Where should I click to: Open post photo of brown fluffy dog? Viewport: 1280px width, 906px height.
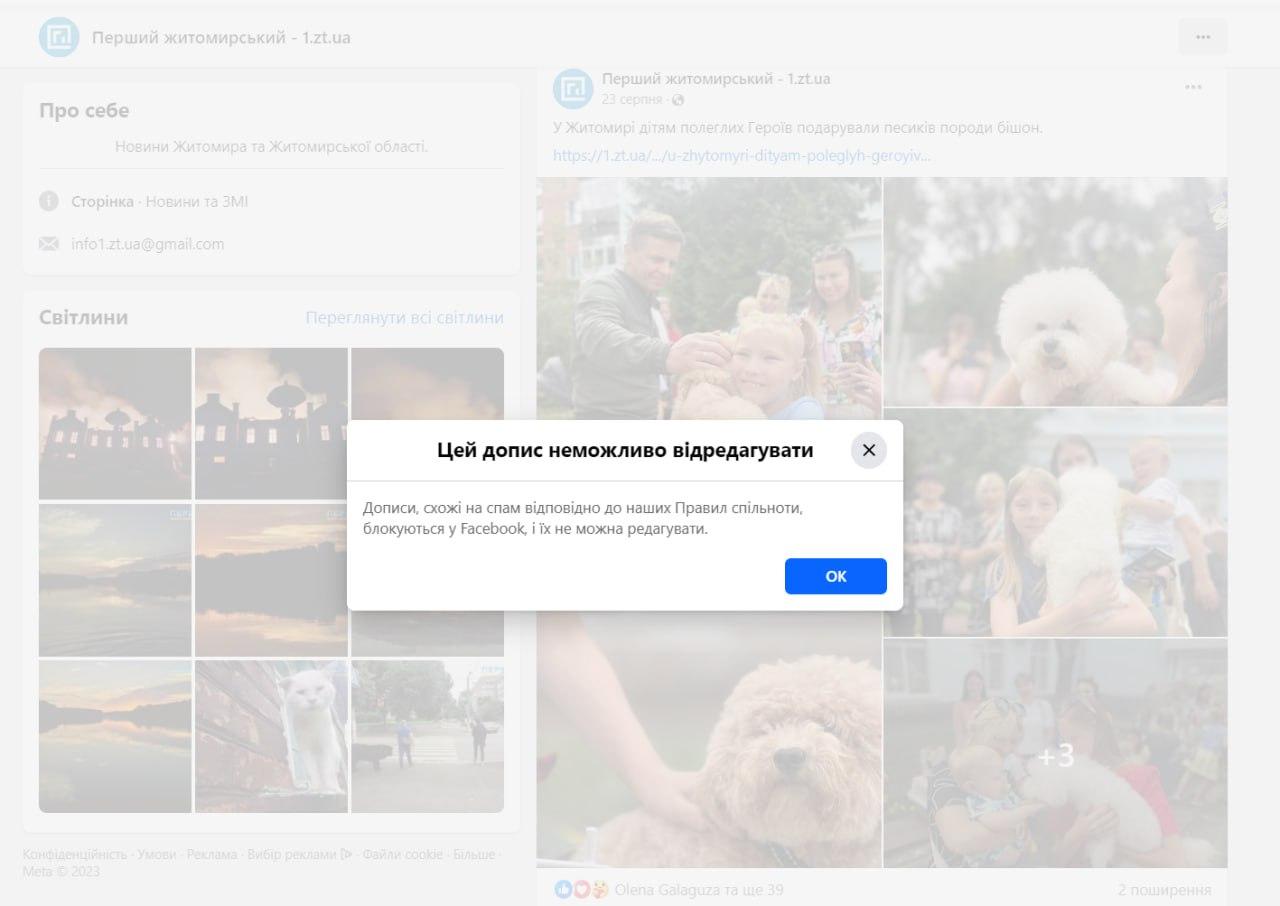tap(709, 739)
